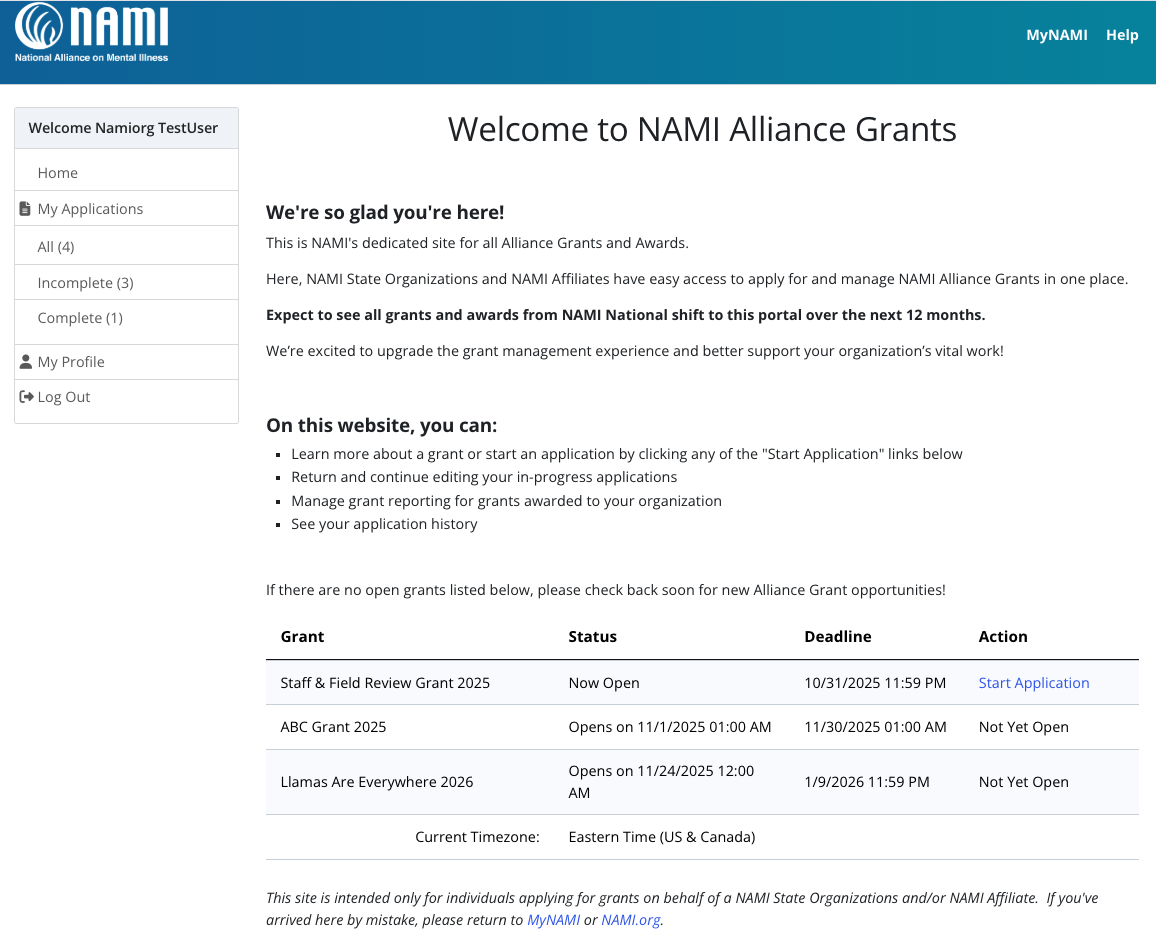Click the Return and continue editing bullet
1156x935 pixels.
(484, 477)
